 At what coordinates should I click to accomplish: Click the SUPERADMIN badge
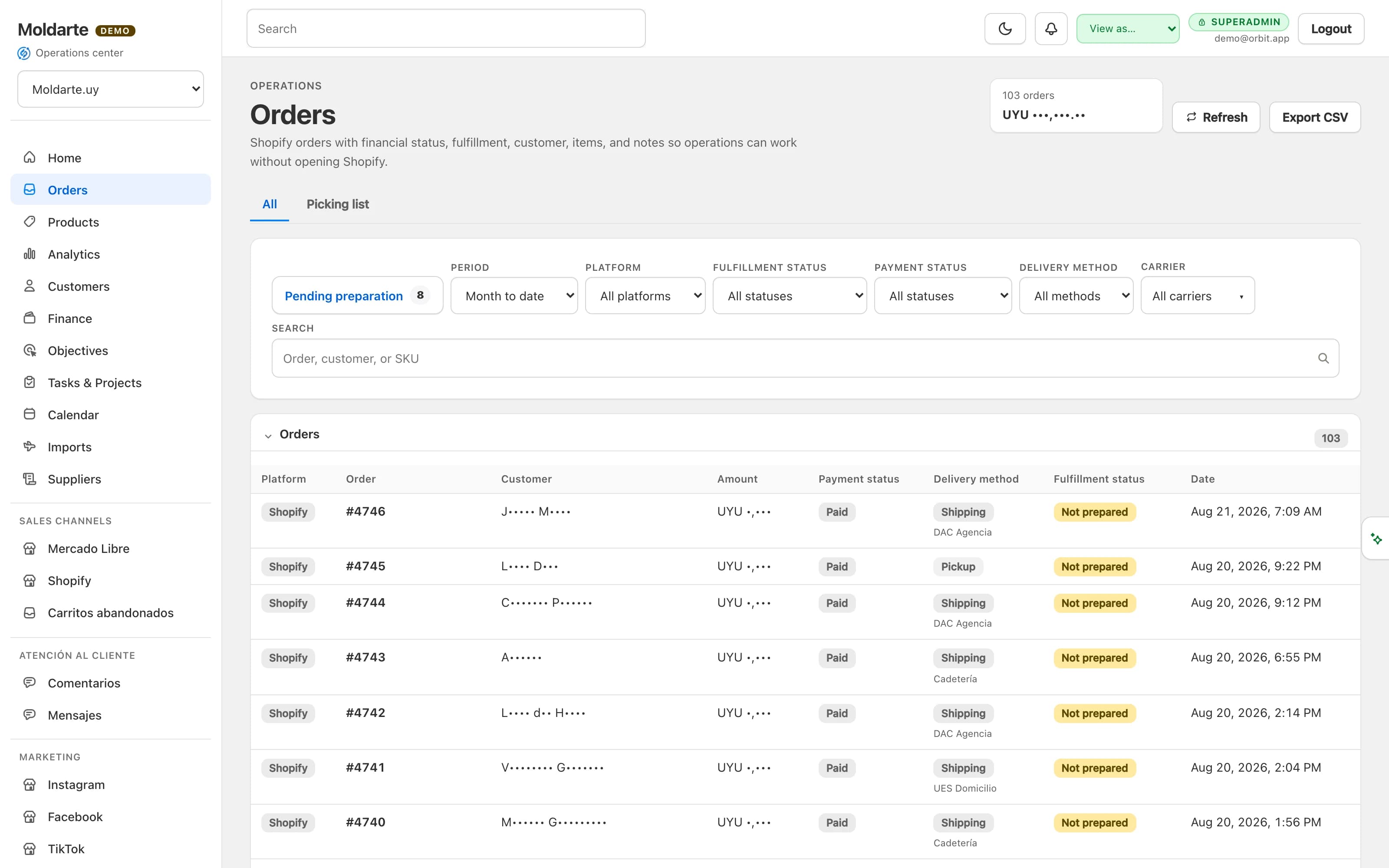tap(1239, 22)
